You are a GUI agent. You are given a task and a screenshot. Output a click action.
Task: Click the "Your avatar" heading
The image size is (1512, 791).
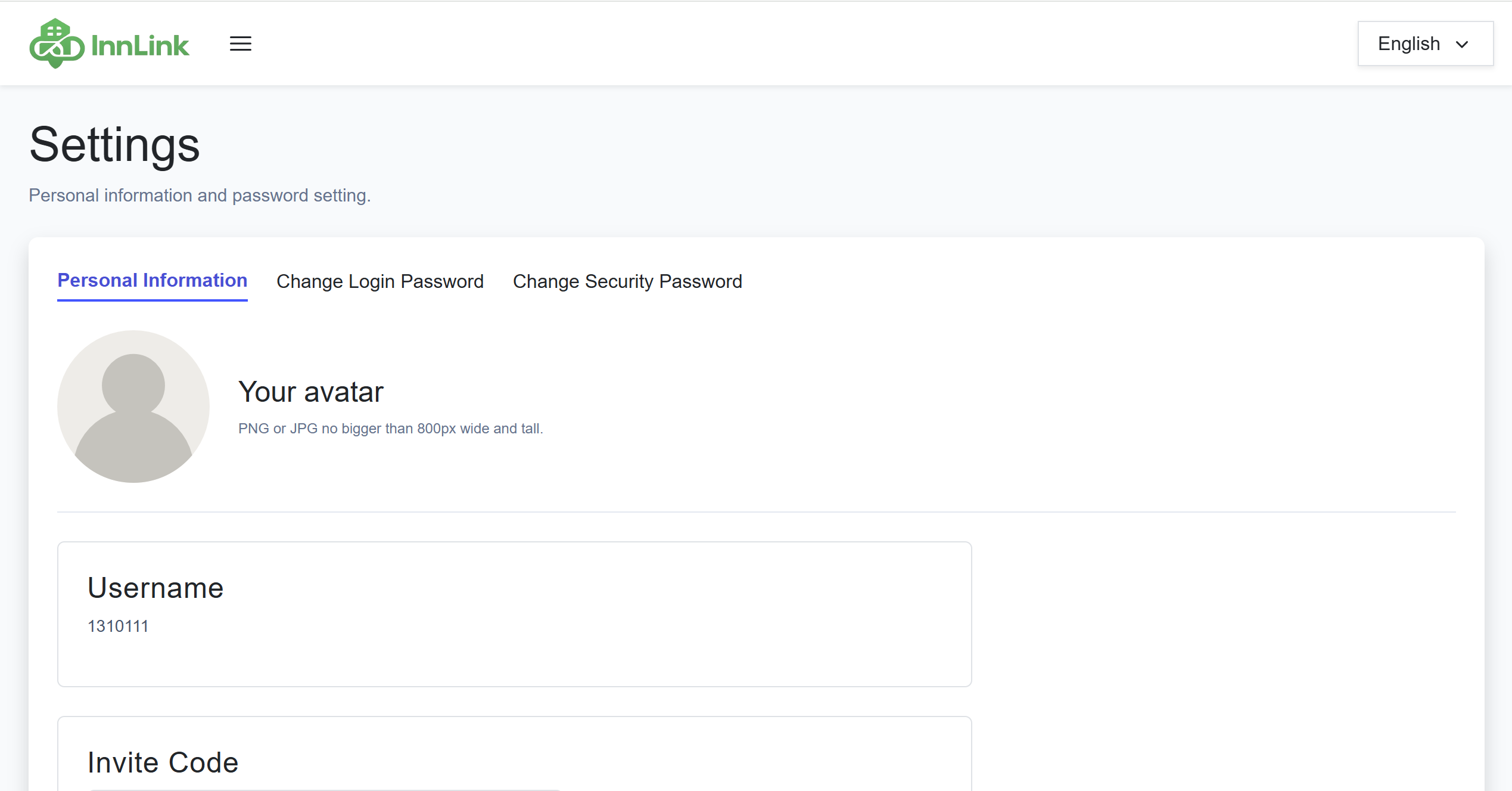pyautogui.click(x=310, y=392)
